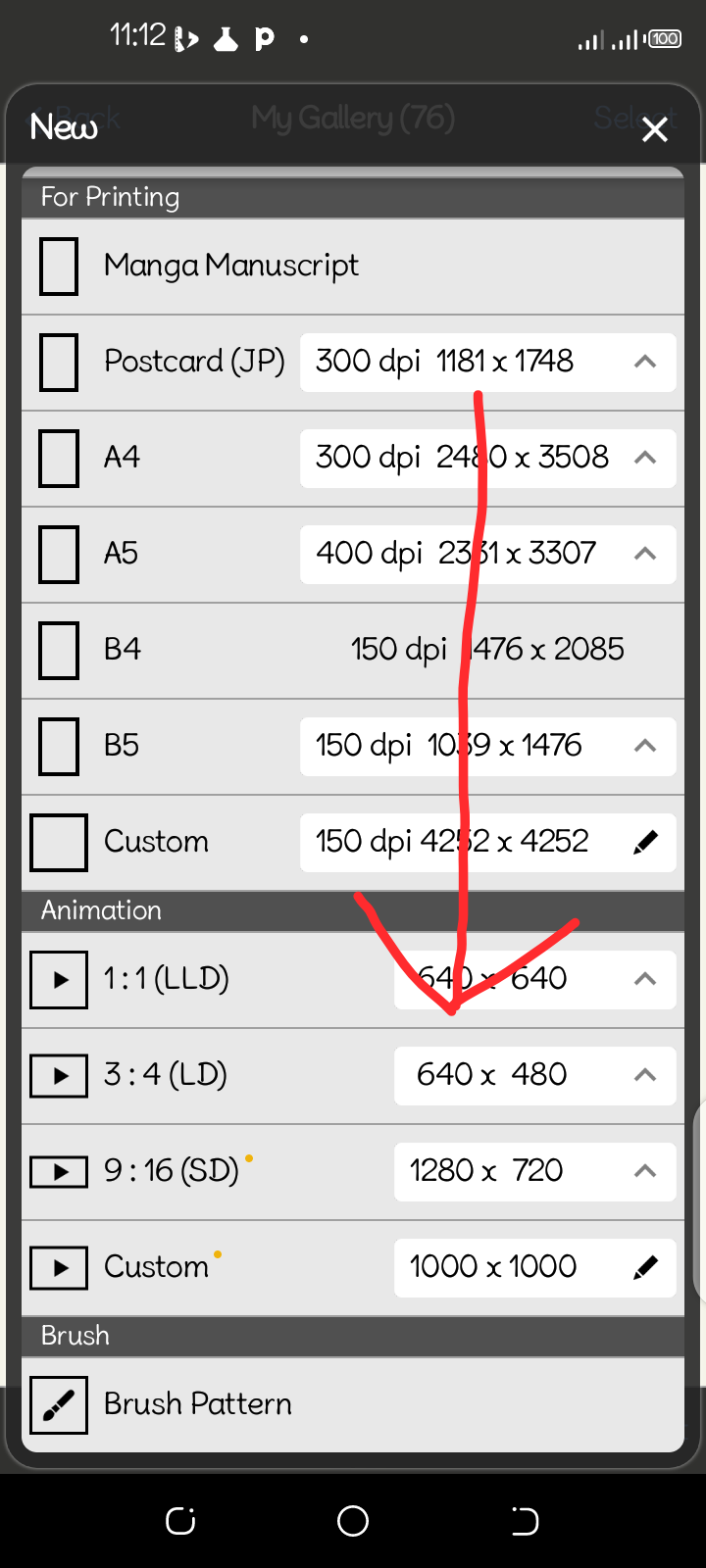Image resolution: width=706 pixels, height=1568 pixels.
Task: Open the 1:1 (LLD) animation play icon
Action: coord(59,979)
